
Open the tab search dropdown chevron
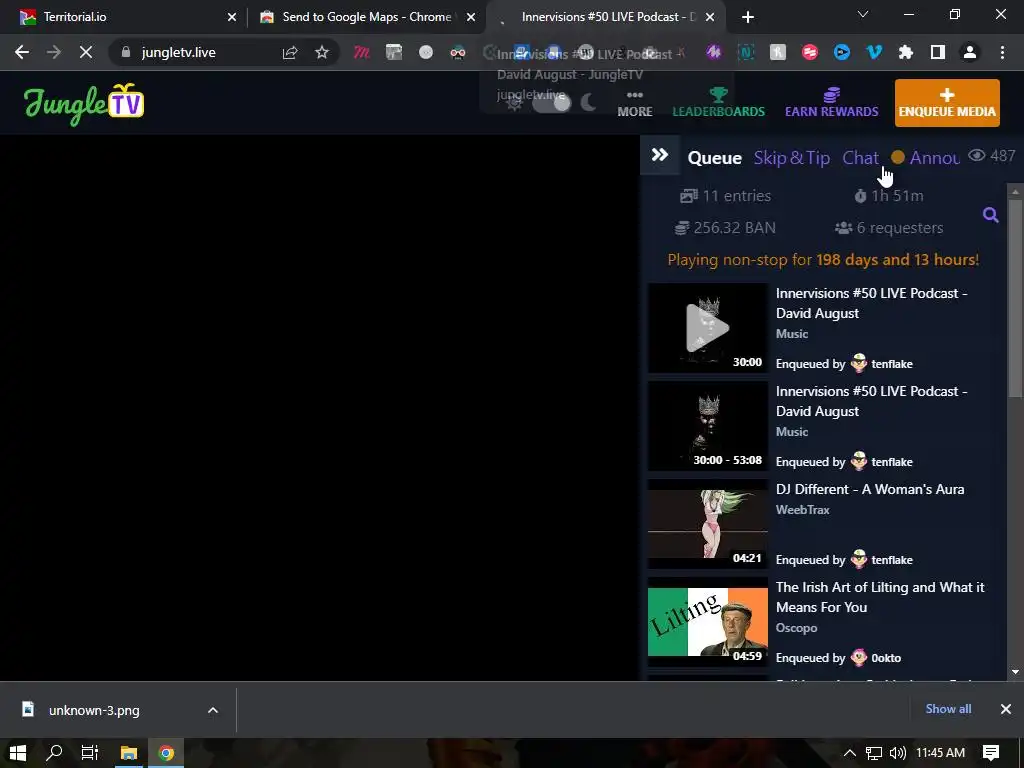click(863, 14)
